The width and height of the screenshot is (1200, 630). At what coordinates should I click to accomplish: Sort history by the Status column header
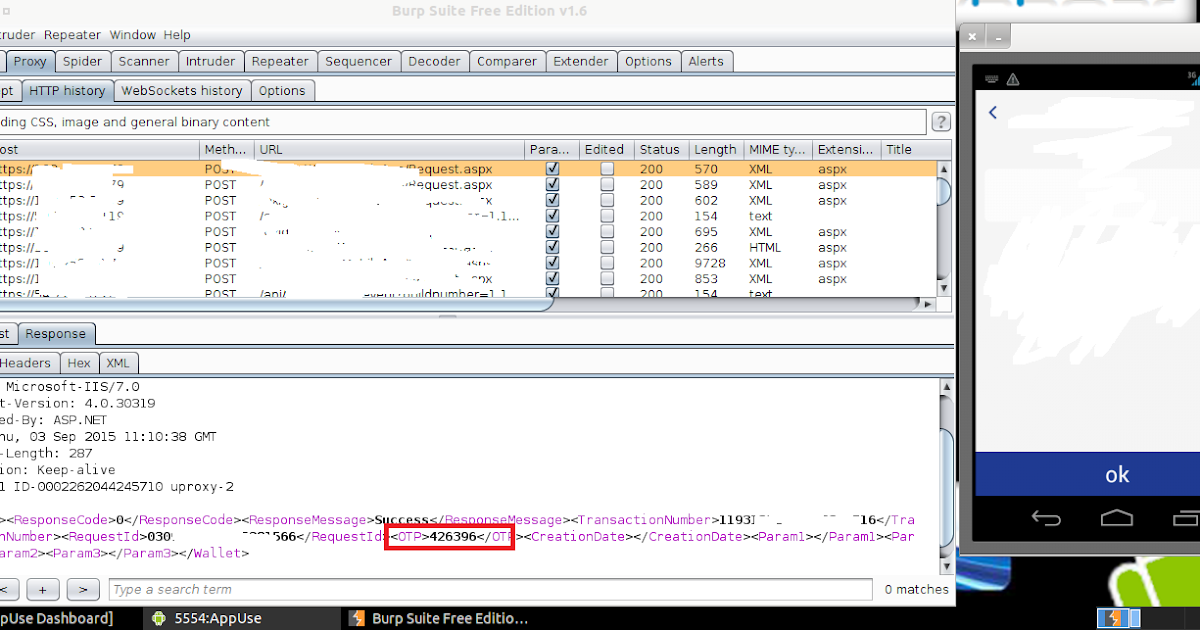point(660,149)
